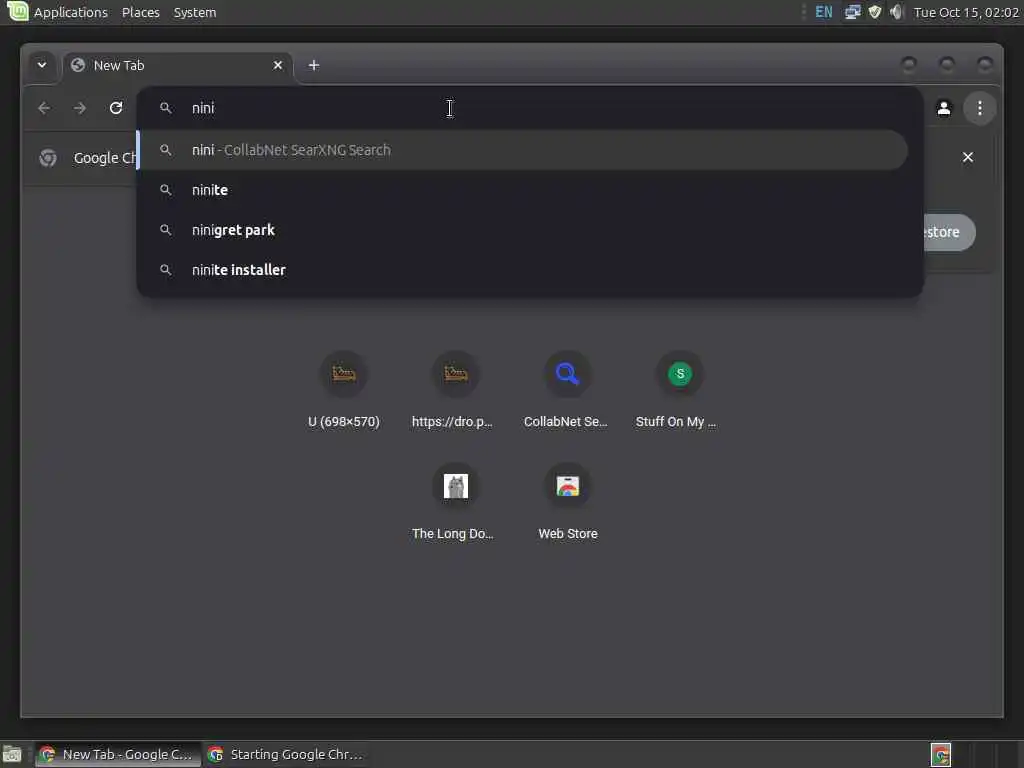Screen dimensions: 1024x768
Task: Click the Restore button
Action: click(x=949, y=232)
